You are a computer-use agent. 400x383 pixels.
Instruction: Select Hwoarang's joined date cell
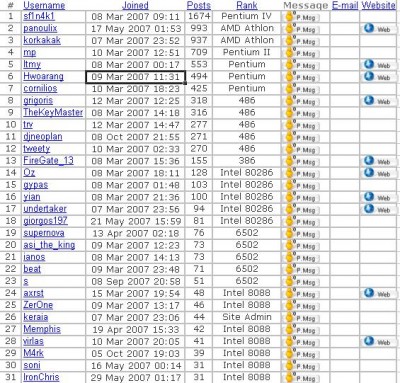[x=136, y=77]
